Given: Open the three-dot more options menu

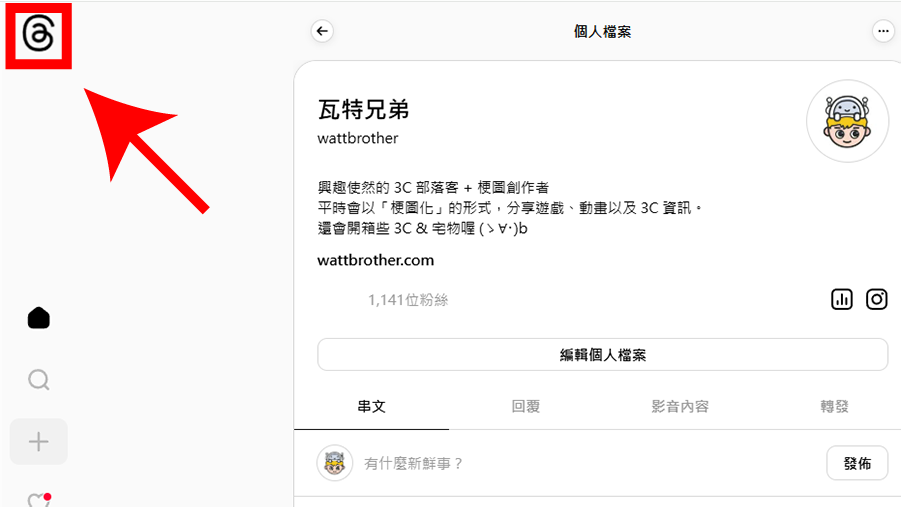Looking at the screenshot, I should 883,31.
